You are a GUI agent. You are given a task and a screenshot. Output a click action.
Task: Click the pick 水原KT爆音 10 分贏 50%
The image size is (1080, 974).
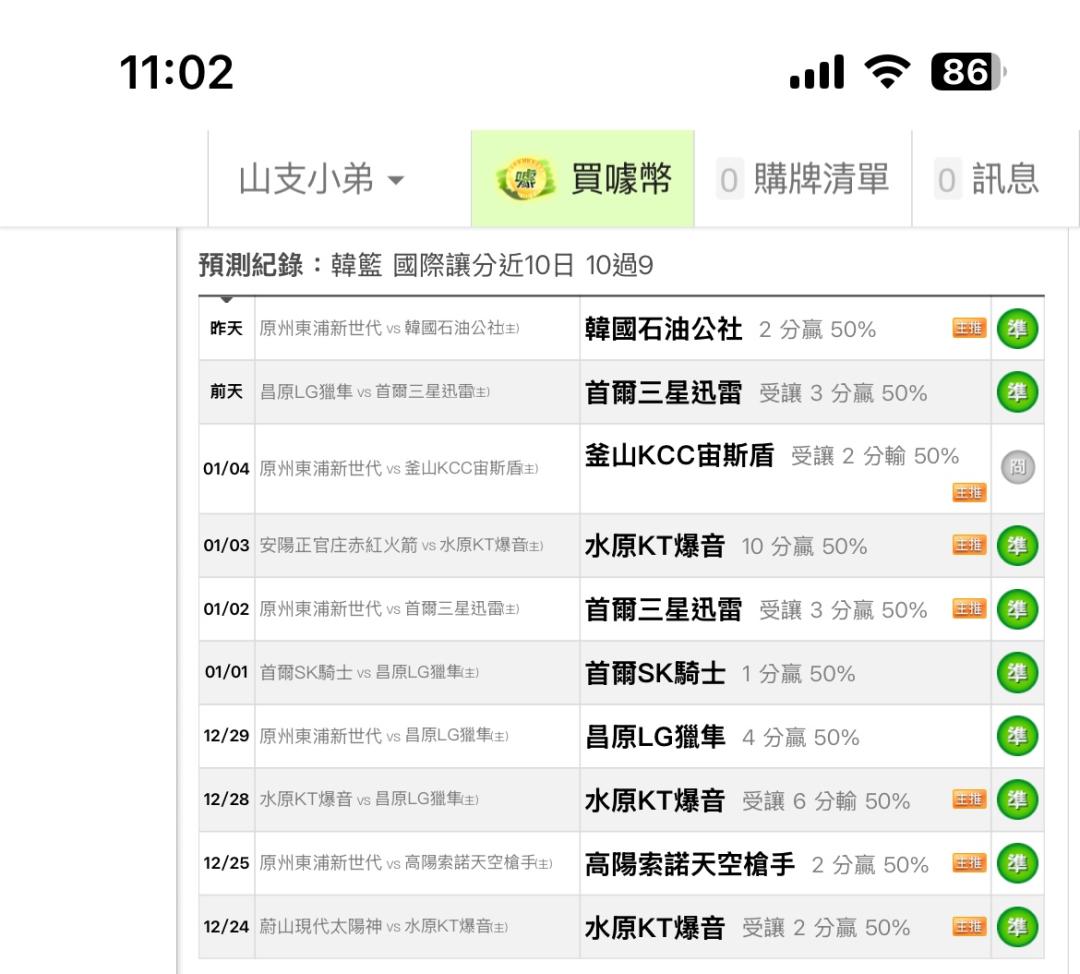coord(725,546)
